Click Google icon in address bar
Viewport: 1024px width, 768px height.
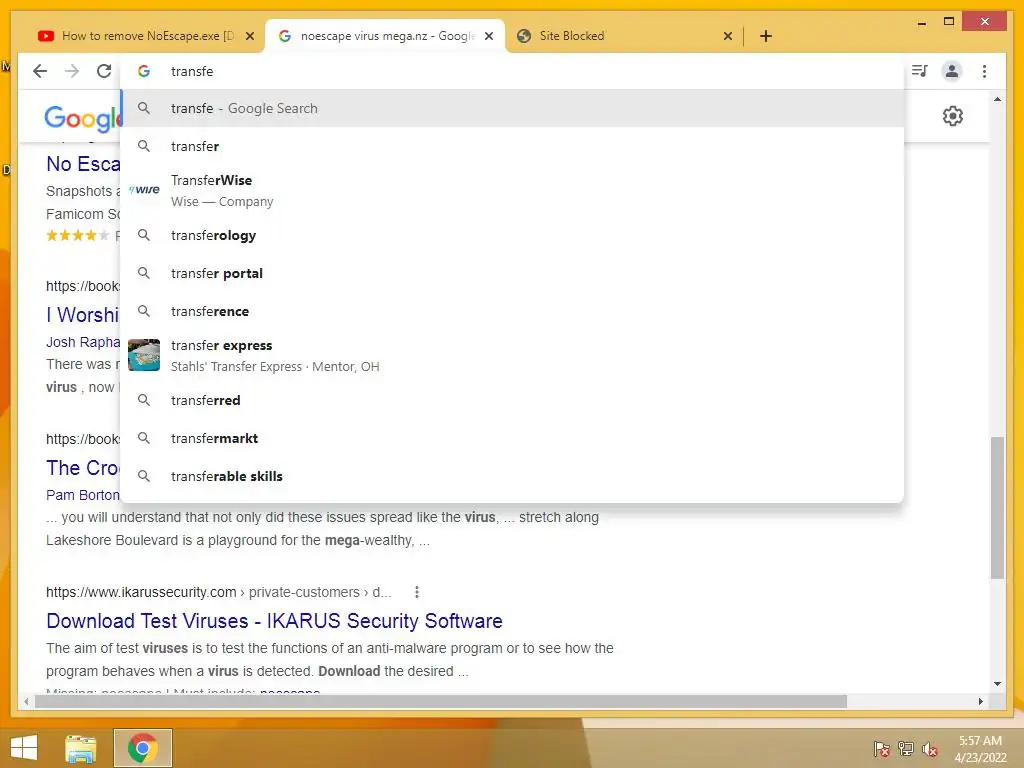coord(144,71)
